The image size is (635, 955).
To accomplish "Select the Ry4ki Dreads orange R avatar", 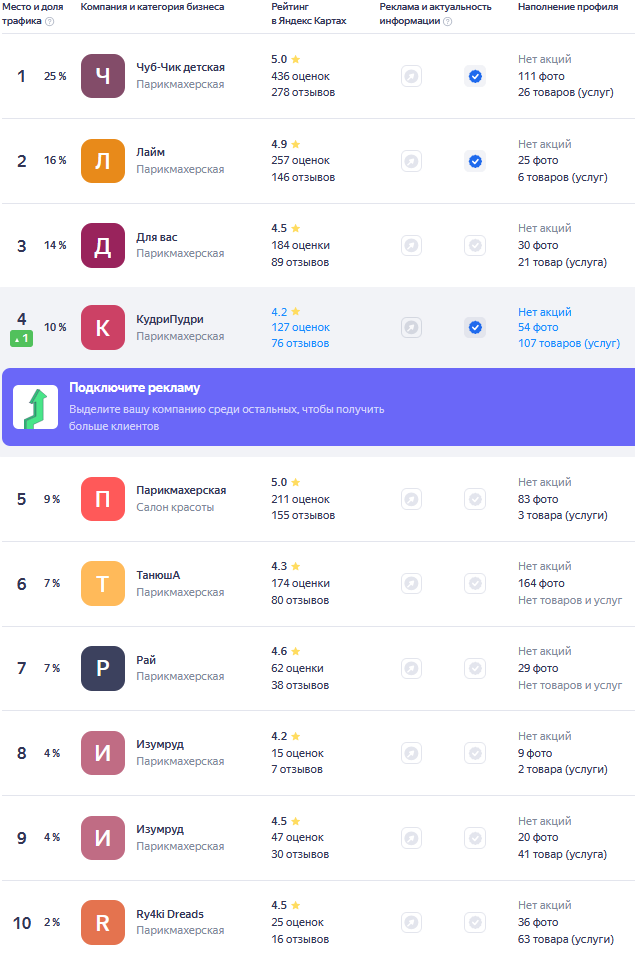I will [103, 922].
